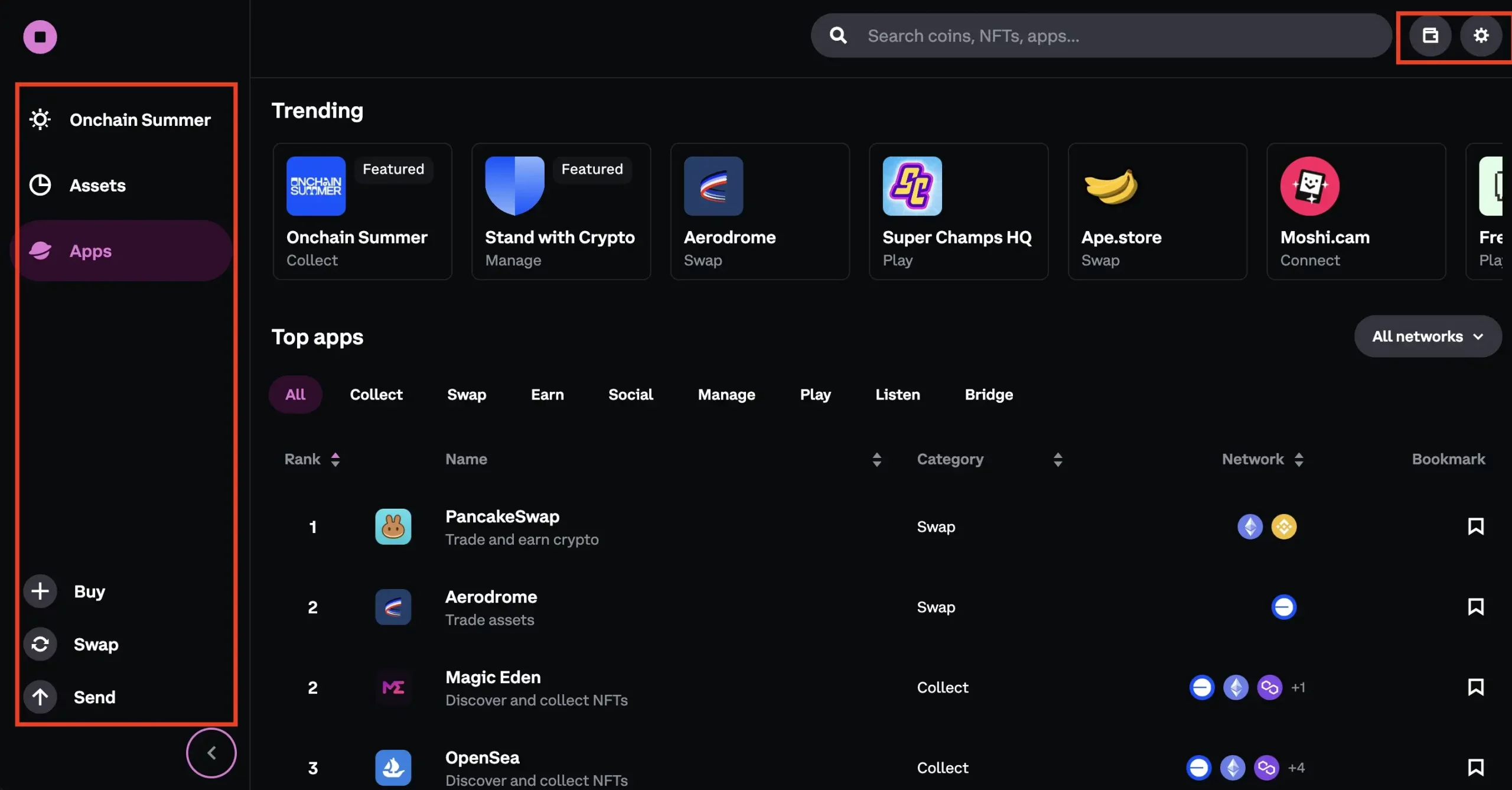Select the Swap filter tab

(466, 394)
